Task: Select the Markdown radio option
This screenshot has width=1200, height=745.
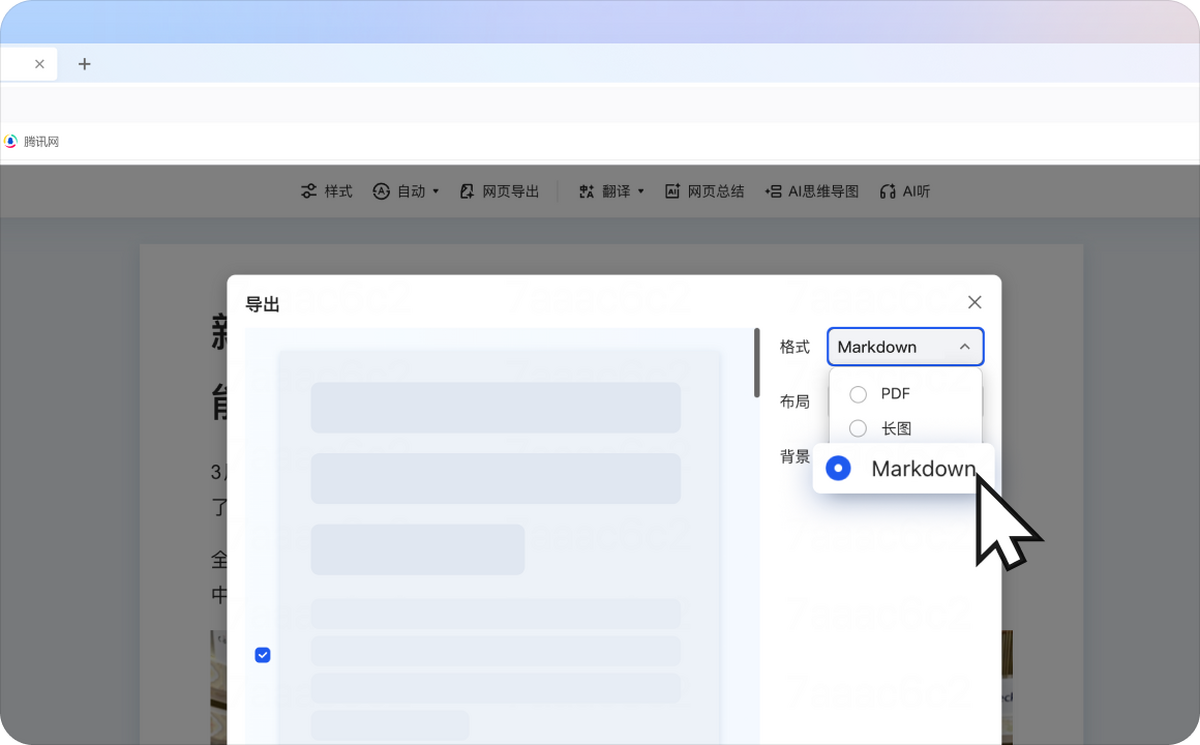Action: click(839, 468)
